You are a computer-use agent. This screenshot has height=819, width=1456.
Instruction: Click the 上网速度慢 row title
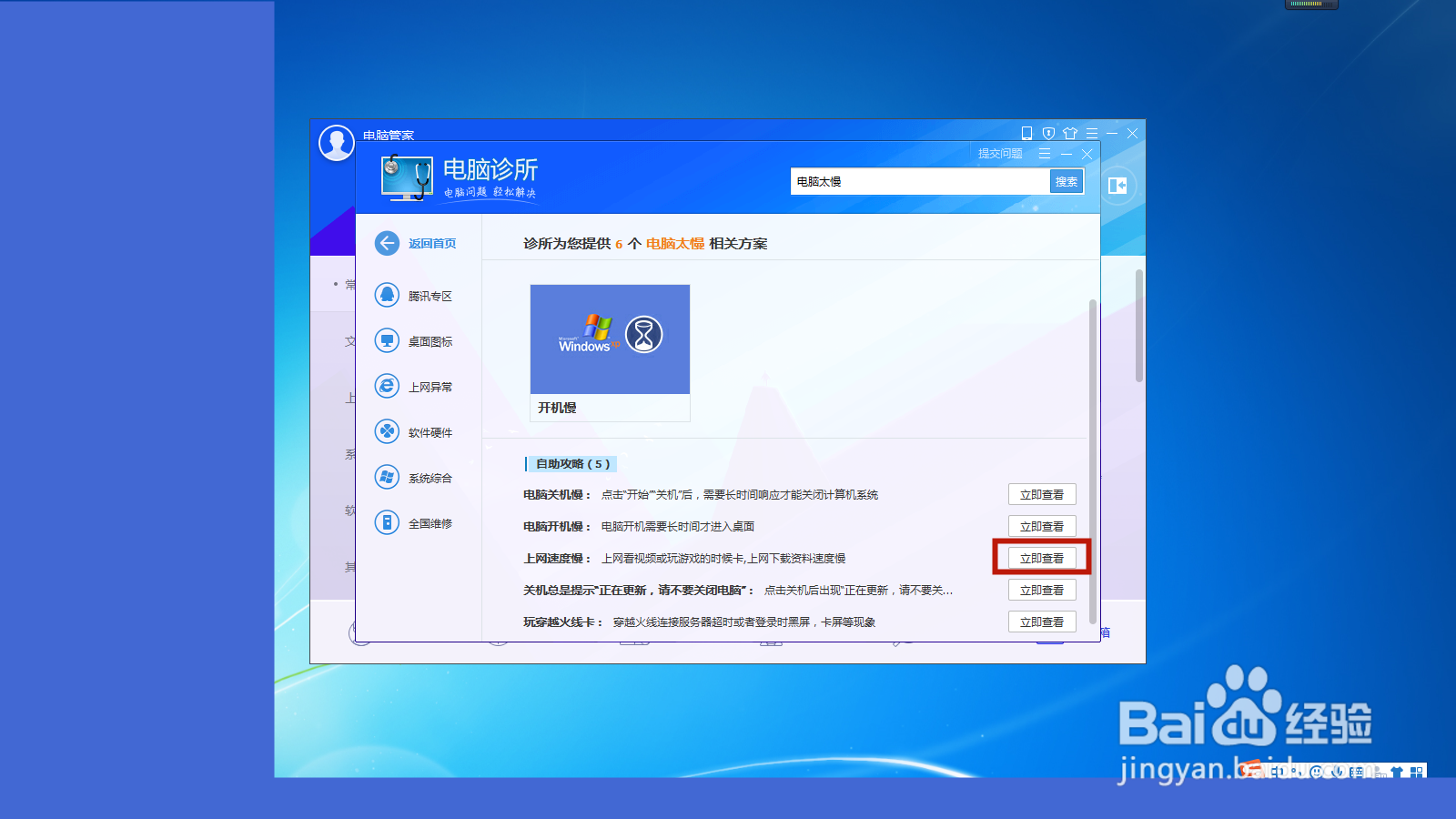(557, 559)
